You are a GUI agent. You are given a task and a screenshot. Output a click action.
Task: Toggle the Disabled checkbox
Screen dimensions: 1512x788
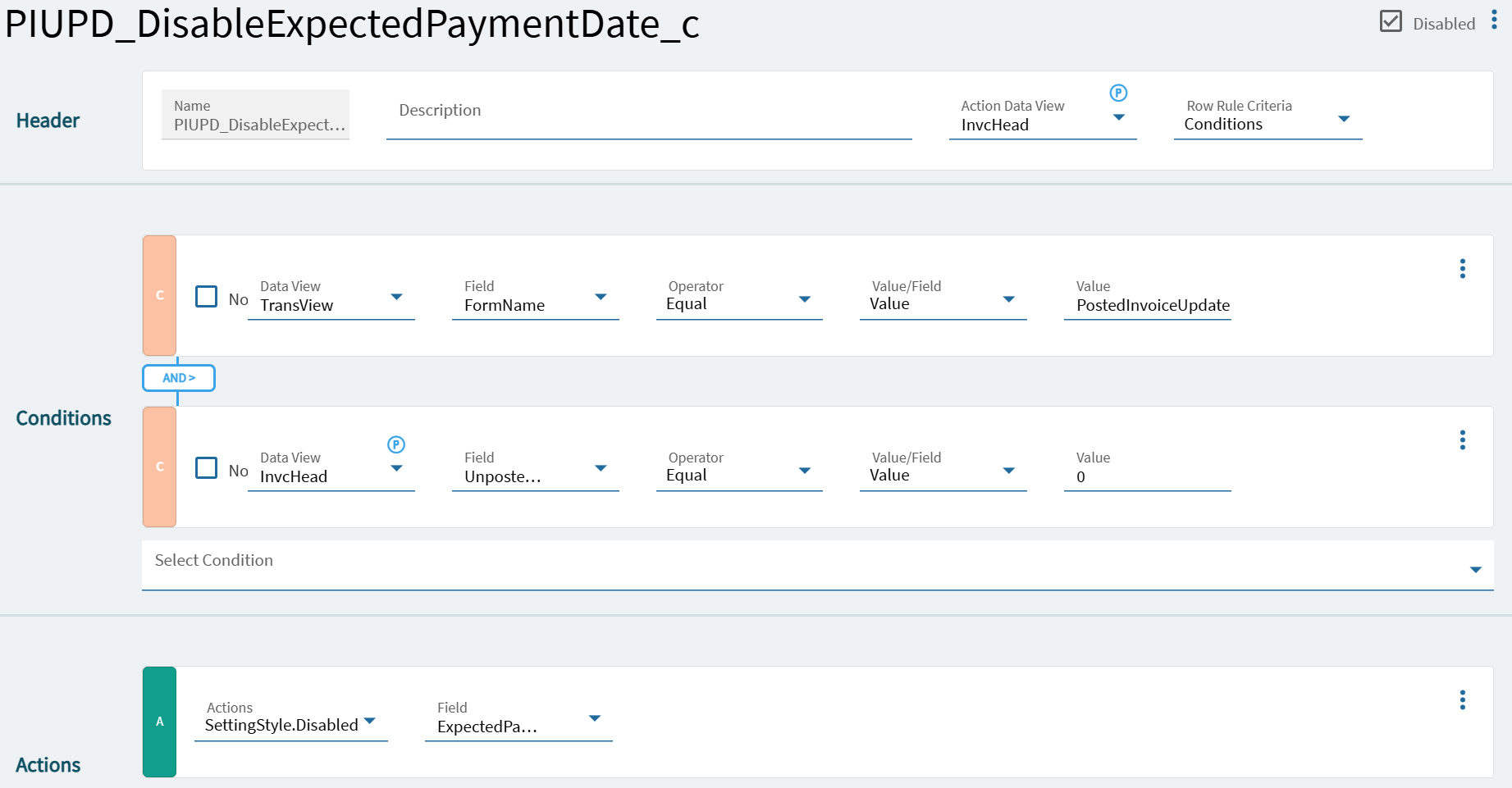click(1391, 21)
